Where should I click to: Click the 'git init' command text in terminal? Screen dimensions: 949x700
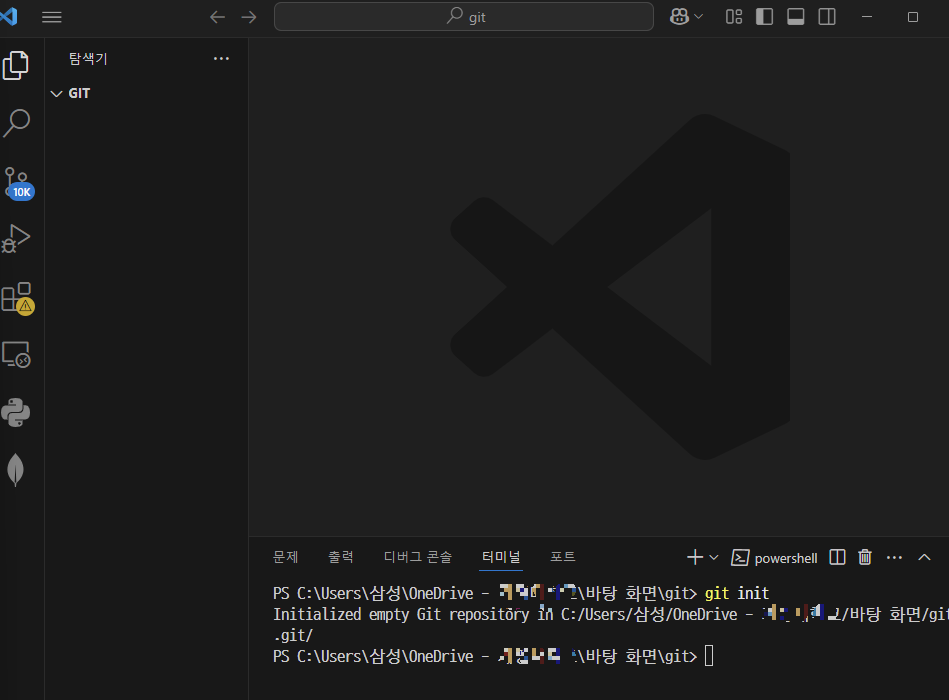point(737,593)
